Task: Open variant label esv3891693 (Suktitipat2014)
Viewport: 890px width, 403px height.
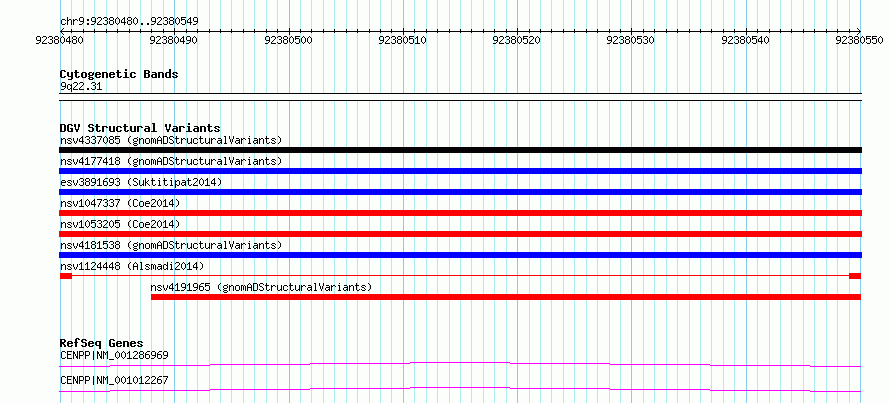Action: 141,182
